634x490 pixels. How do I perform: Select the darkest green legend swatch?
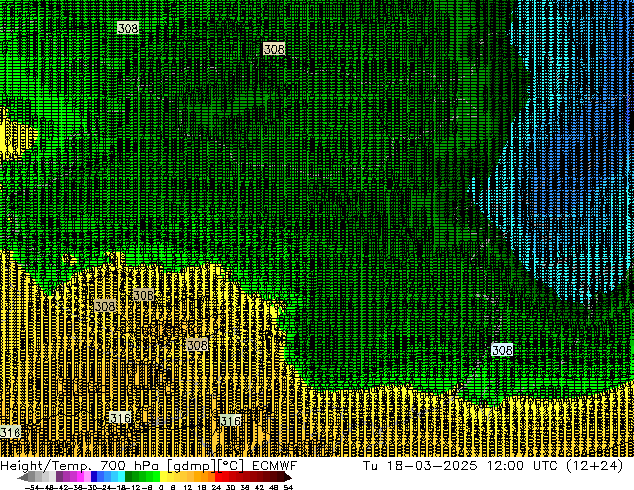click(x=129, y=477)
